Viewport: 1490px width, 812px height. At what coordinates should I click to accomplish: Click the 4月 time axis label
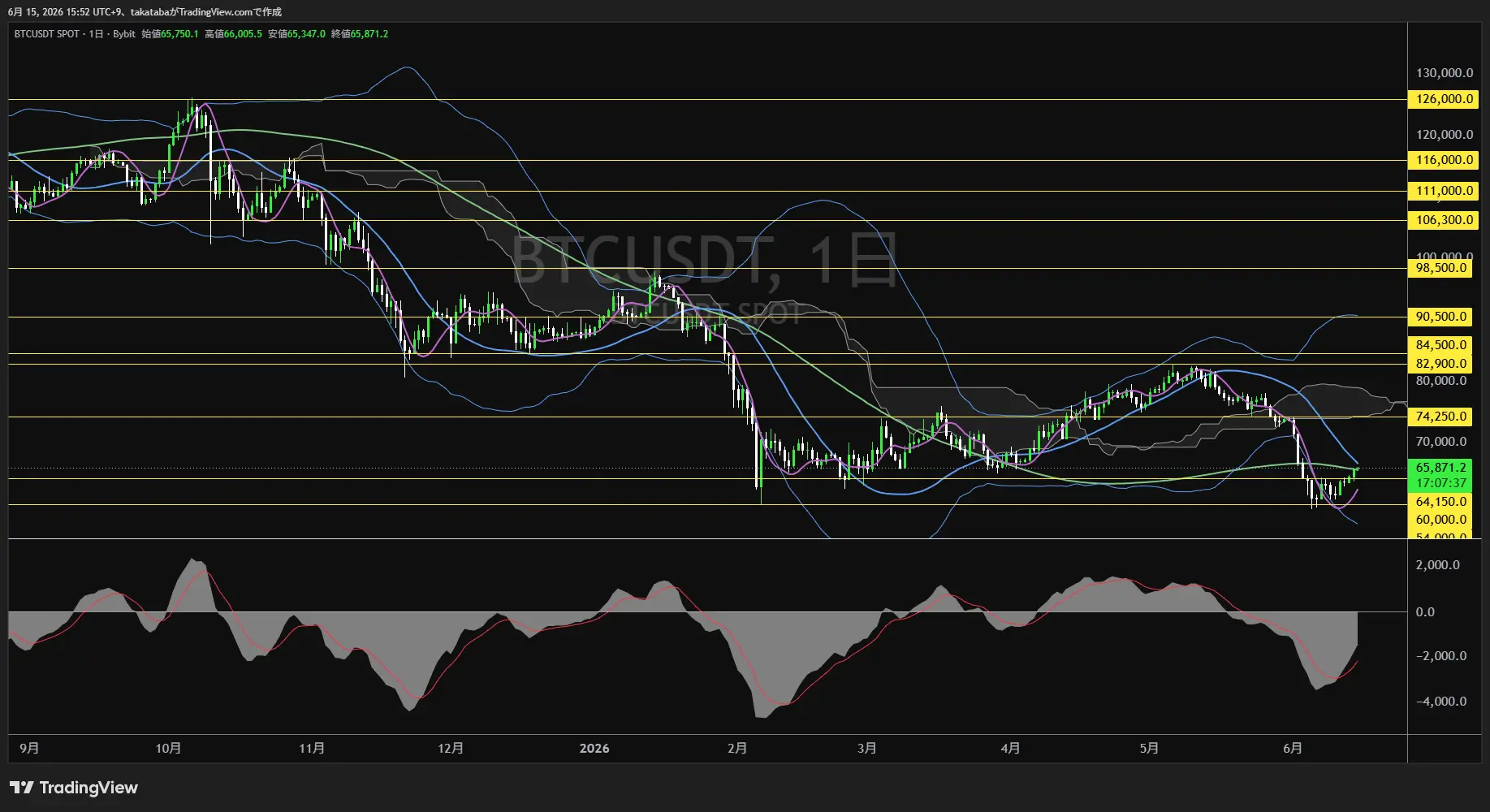pos(1011,749)
